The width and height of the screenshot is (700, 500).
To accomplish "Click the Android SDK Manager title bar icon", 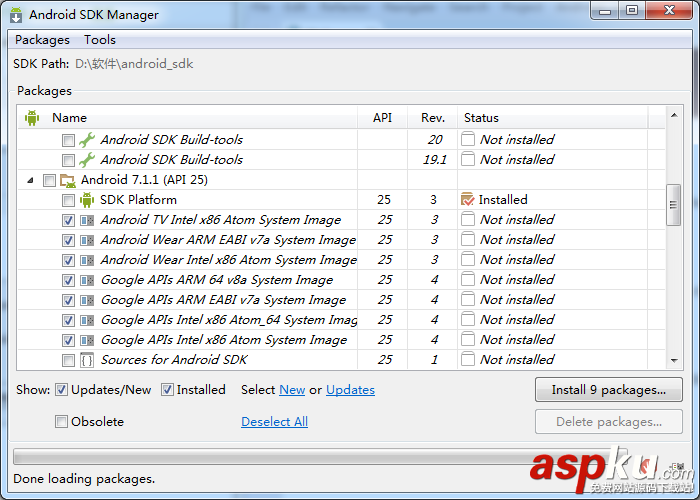I will (16, 15).
